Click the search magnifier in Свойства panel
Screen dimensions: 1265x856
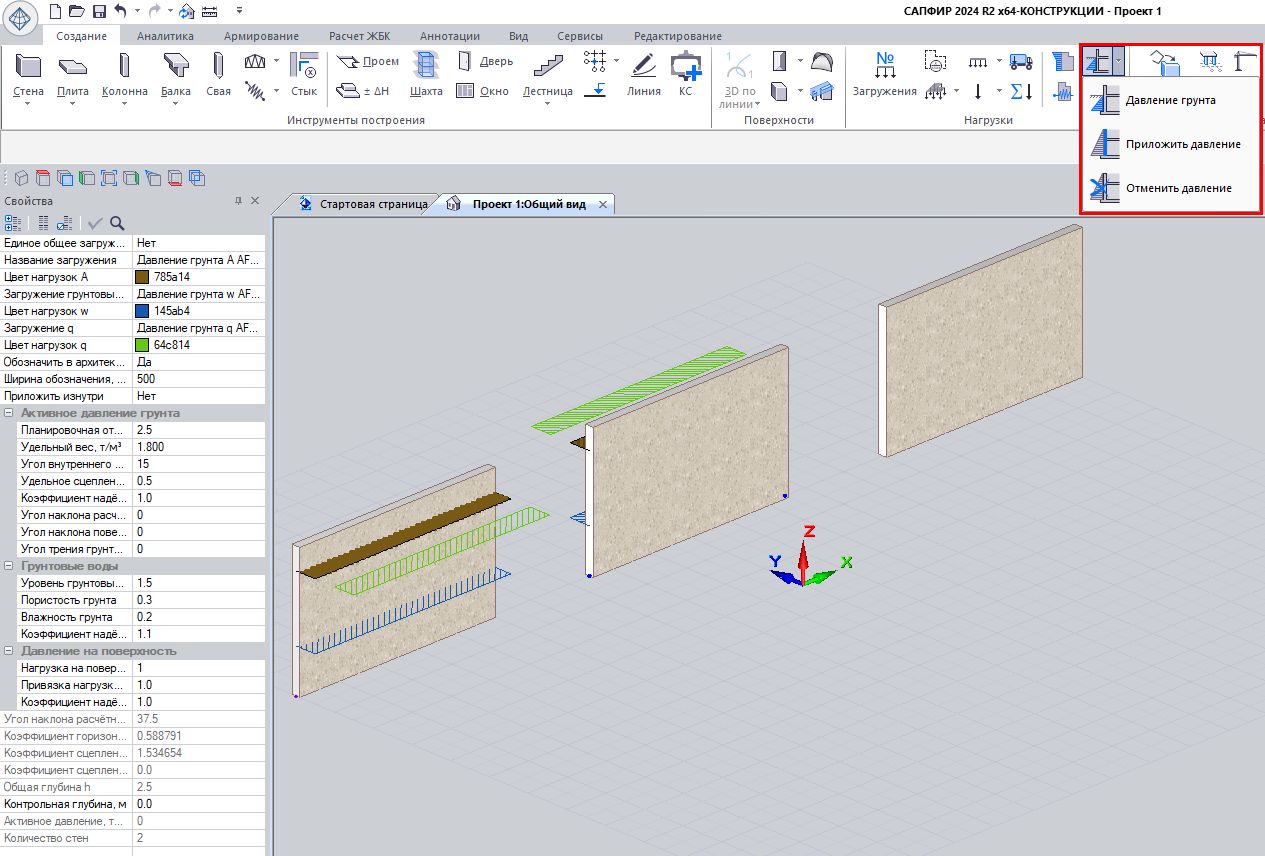pos(117,223)
